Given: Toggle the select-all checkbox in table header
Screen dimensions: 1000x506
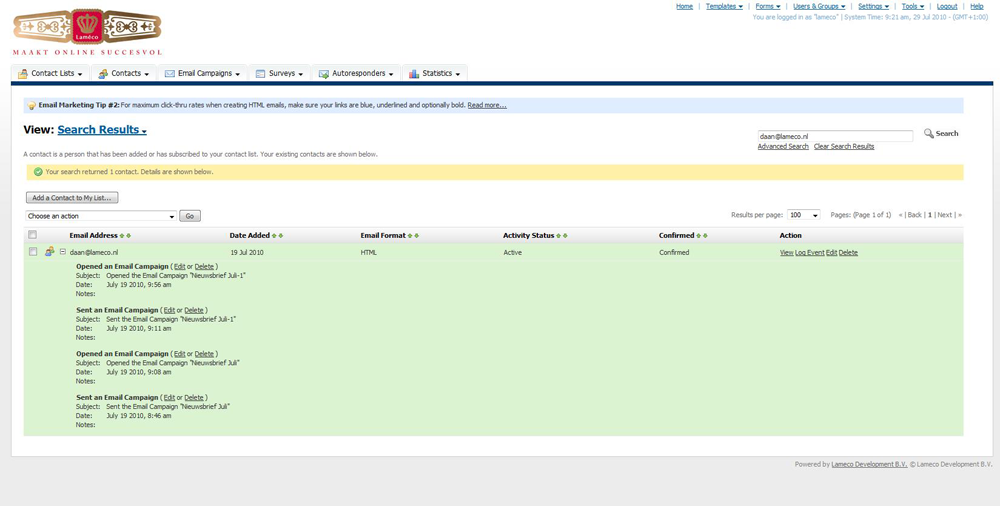Looking at the screenshot, I should (33, 235).
